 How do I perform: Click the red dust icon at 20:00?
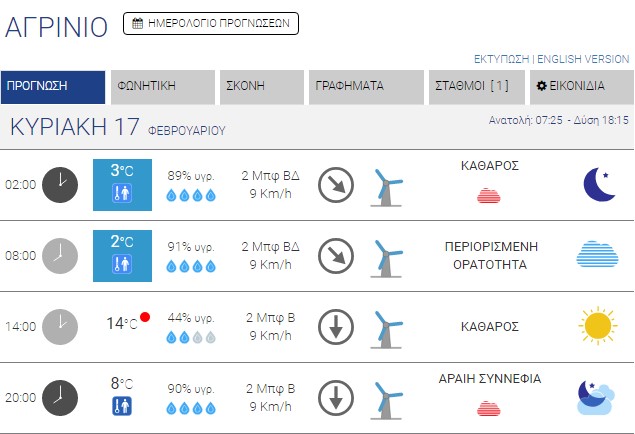[489, 405]
